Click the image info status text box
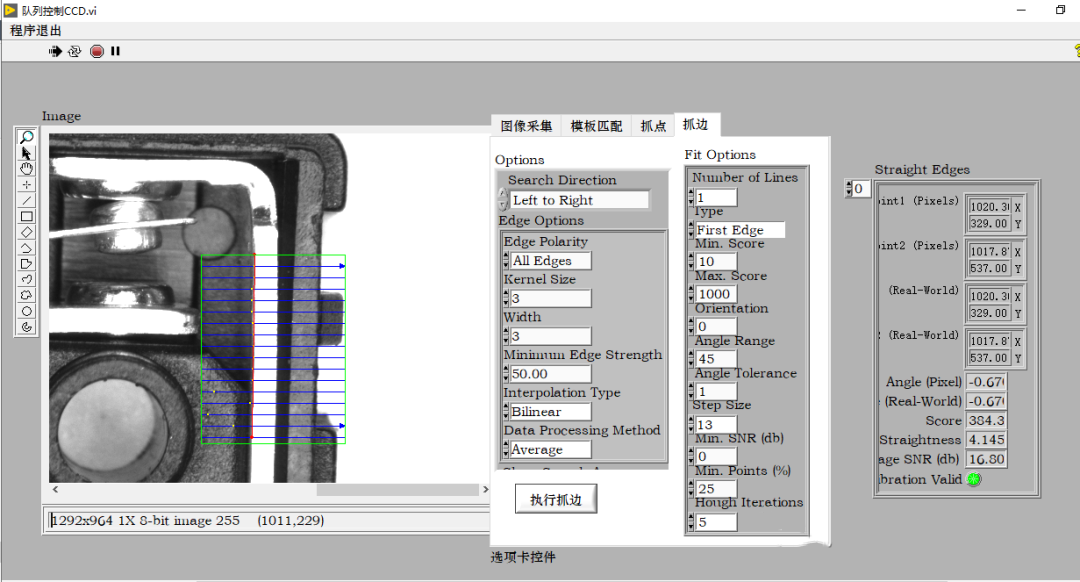The width and height of the screenshot is (1080, 582). tap(269, 521)
